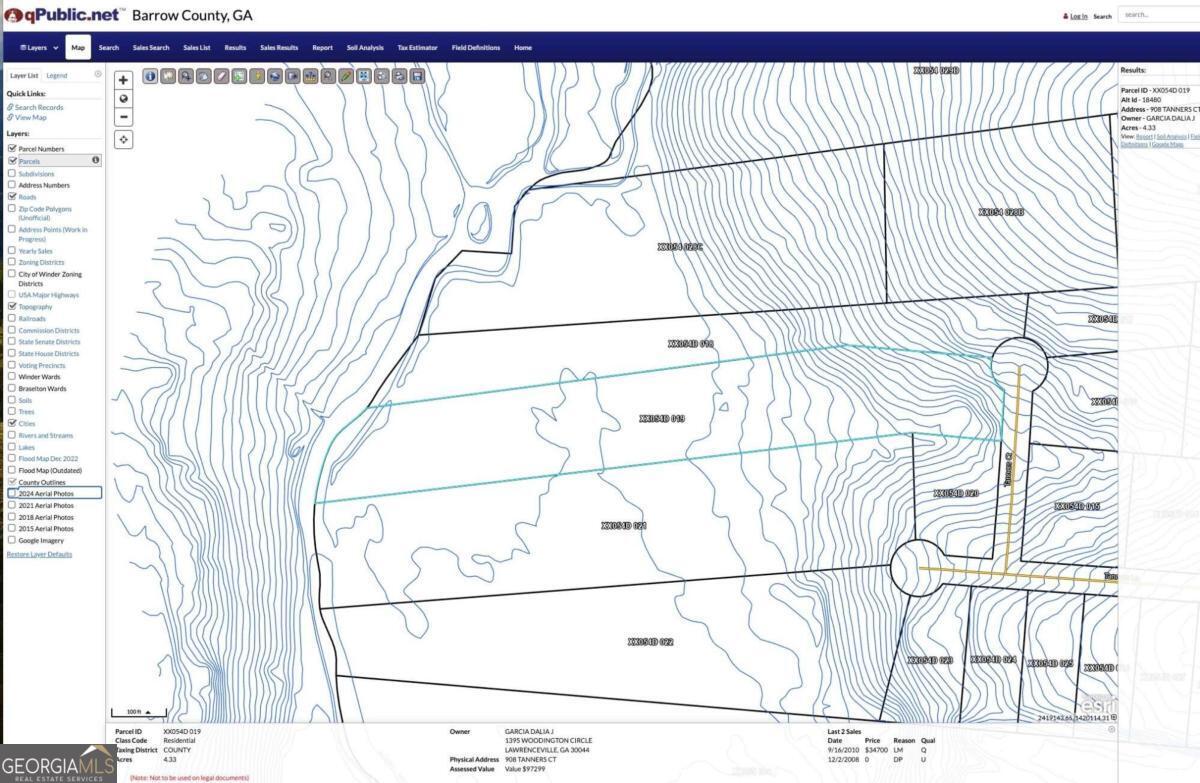
Task: Select the Identify (info) tool
Action: point(150,75)
